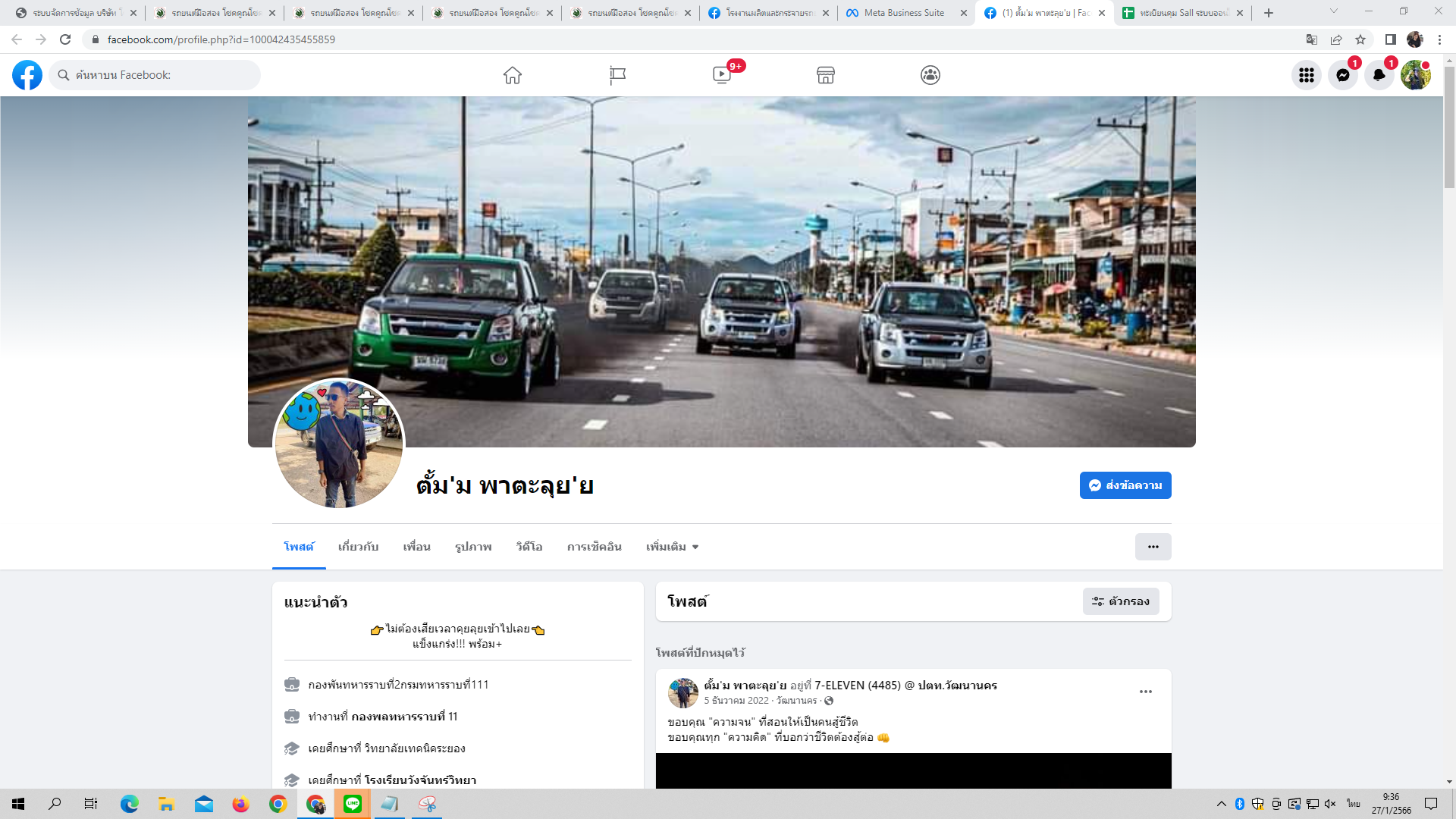Switch to the เพื่อน tab
The height and width of the screenshot is (819, 1456).
(416, 547)
